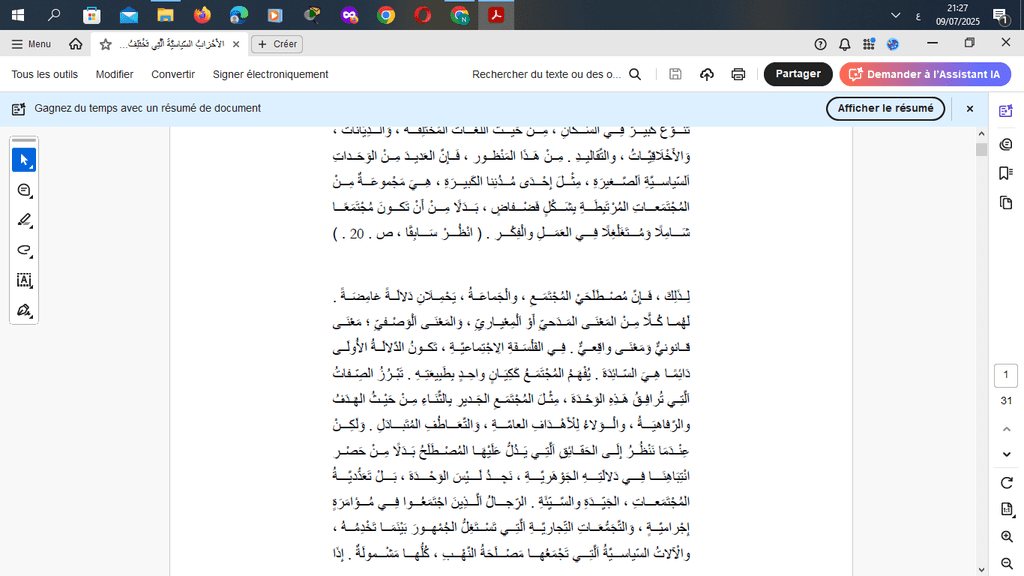
Task: Open the Menu hamburger
Action: coord(31,44)
